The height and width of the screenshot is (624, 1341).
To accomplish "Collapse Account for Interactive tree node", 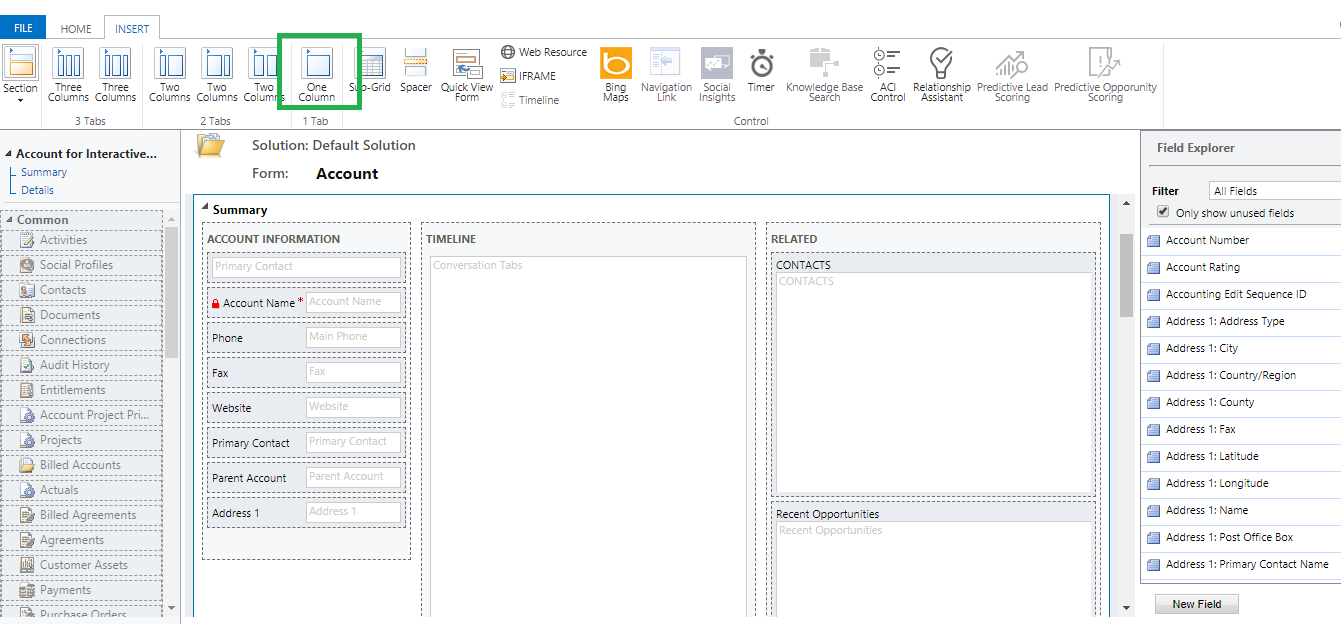I will coord(9,154).
